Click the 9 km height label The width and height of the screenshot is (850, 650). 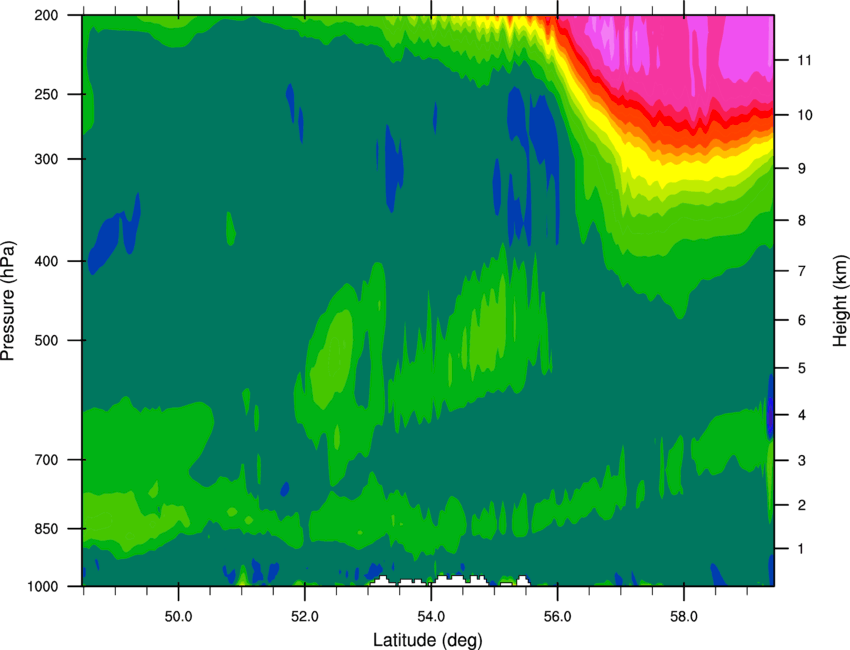pos(801,168)
